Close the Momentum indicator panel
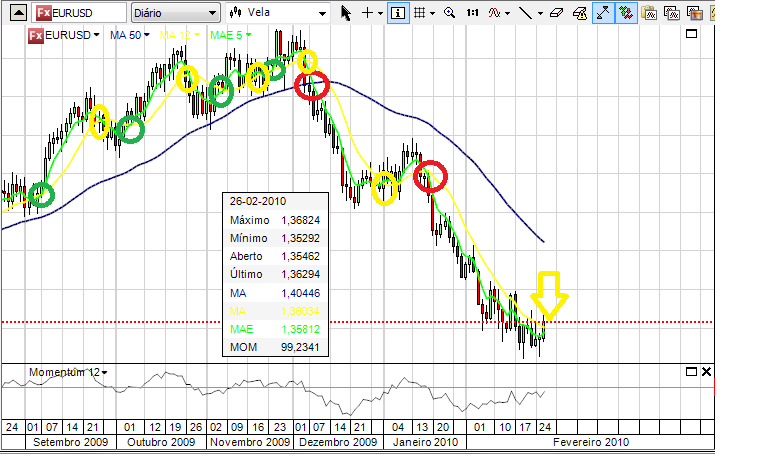This screenshot has width=768, height=460. coord(706,372)
